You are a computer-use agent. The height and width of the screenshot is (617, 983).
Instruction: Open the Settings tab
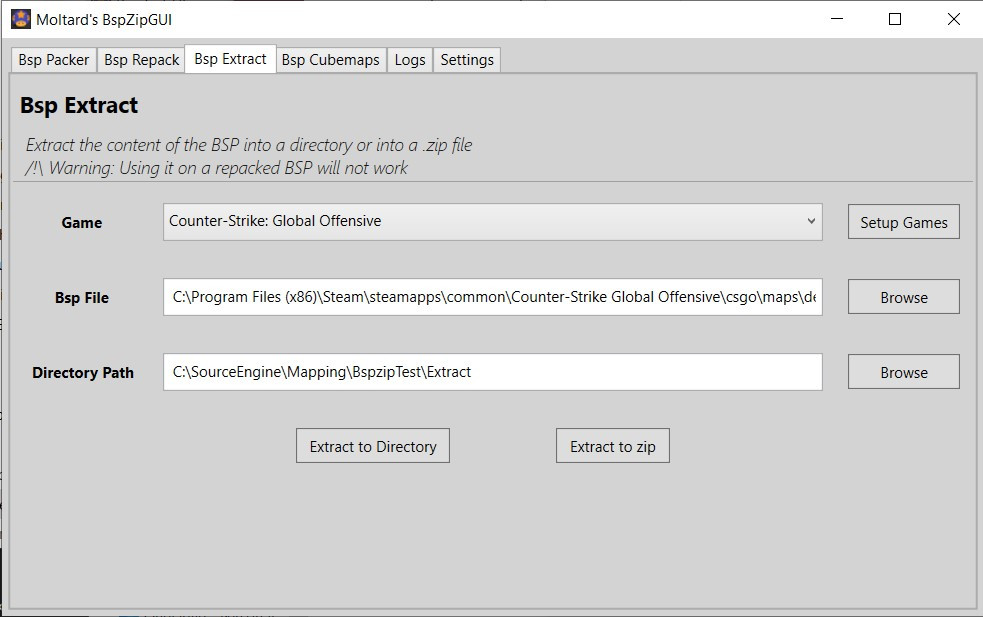click(x=466, y=59)
